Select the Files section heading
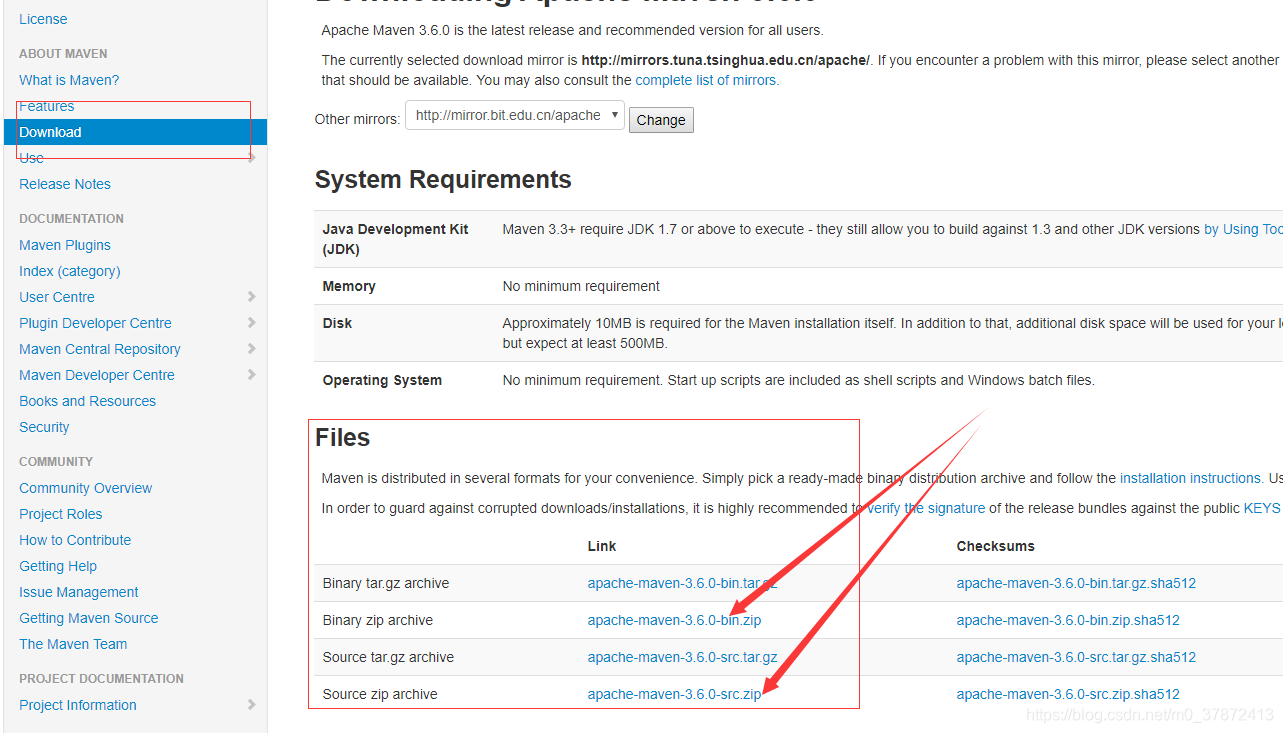Screen dimensions: 1283x733 pos(342,438)
